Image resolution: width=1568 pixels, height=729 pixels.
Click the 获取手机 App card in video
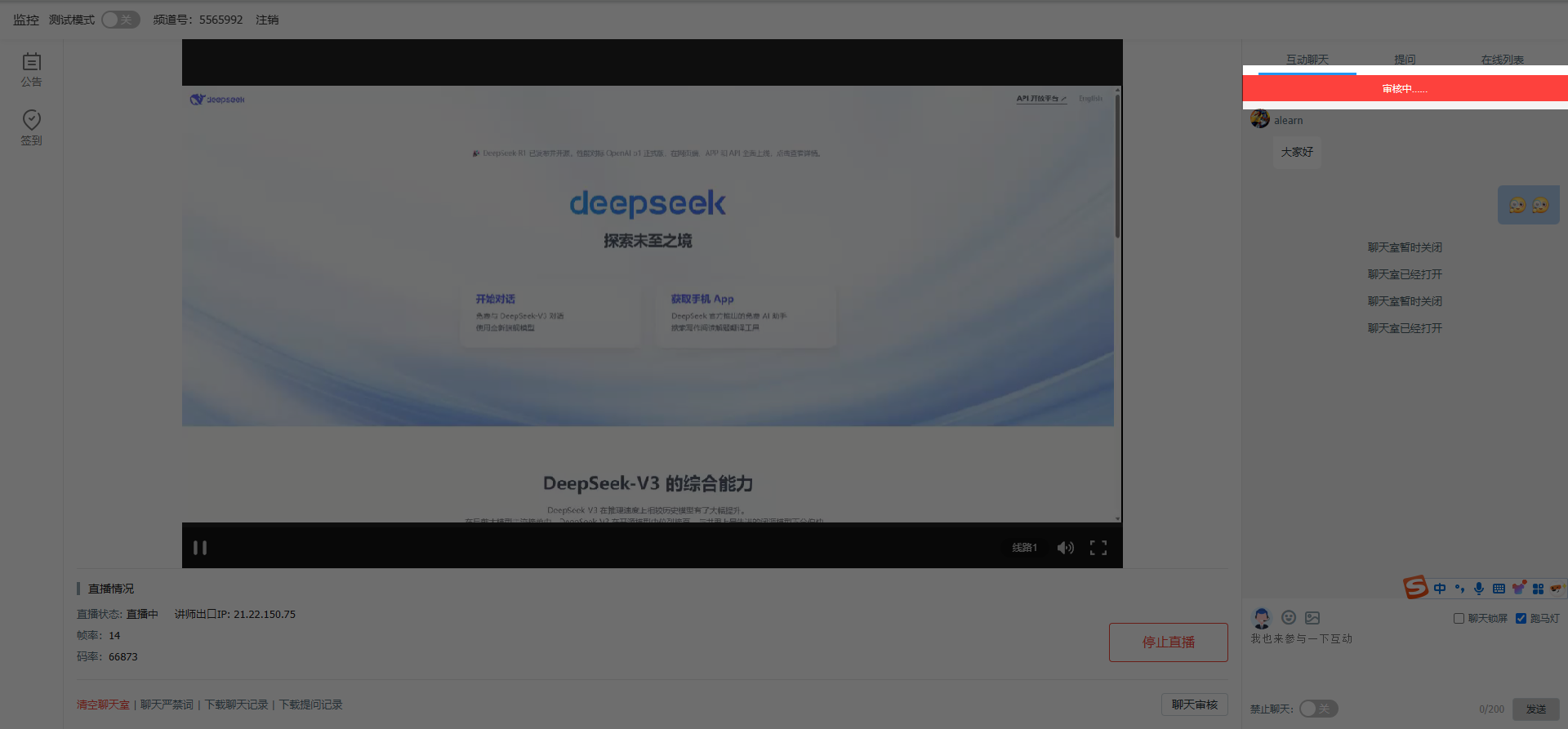[x=746, y=316]
